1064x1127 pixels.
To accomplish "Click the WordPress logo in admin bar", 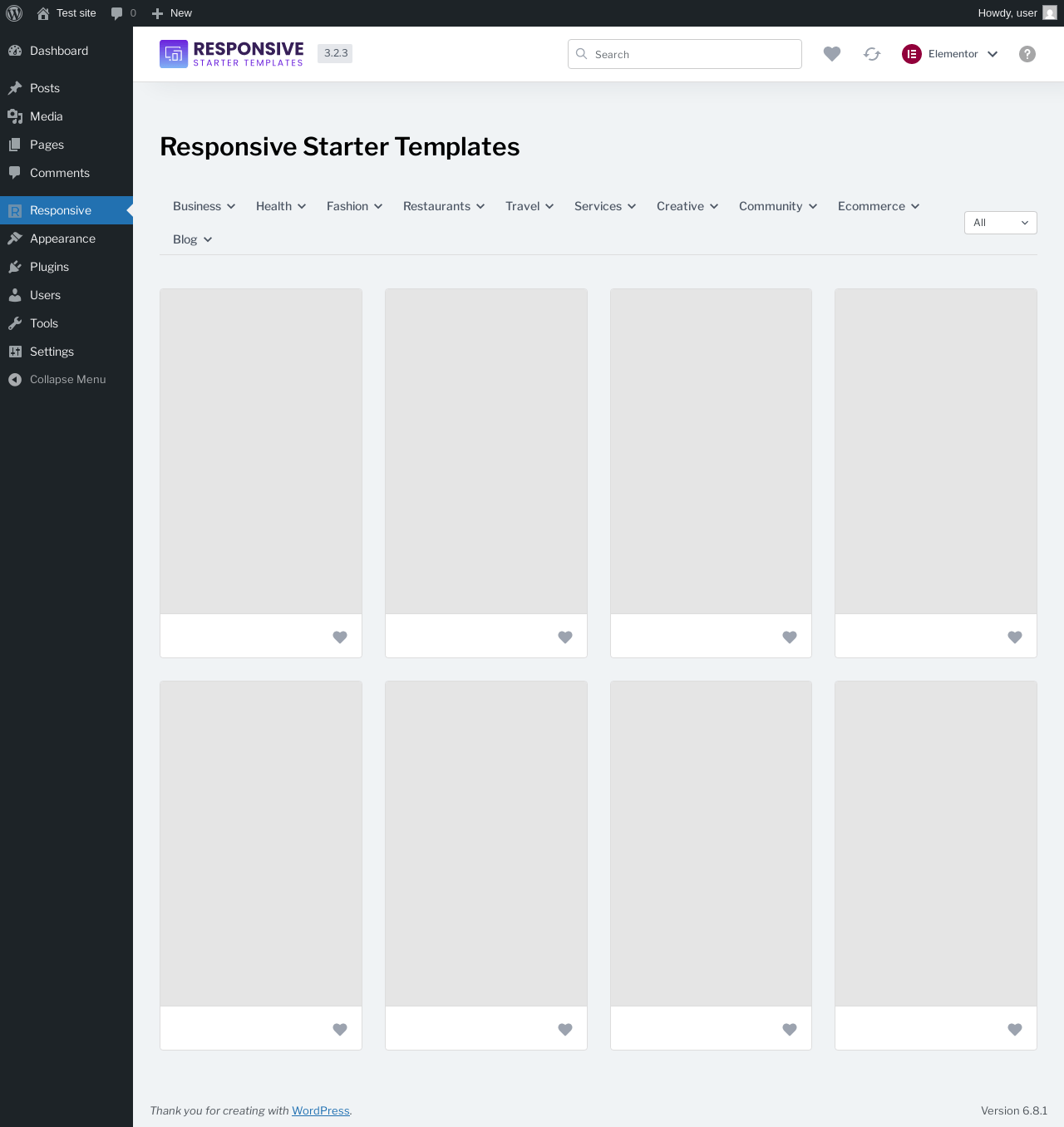I will 14,13.
